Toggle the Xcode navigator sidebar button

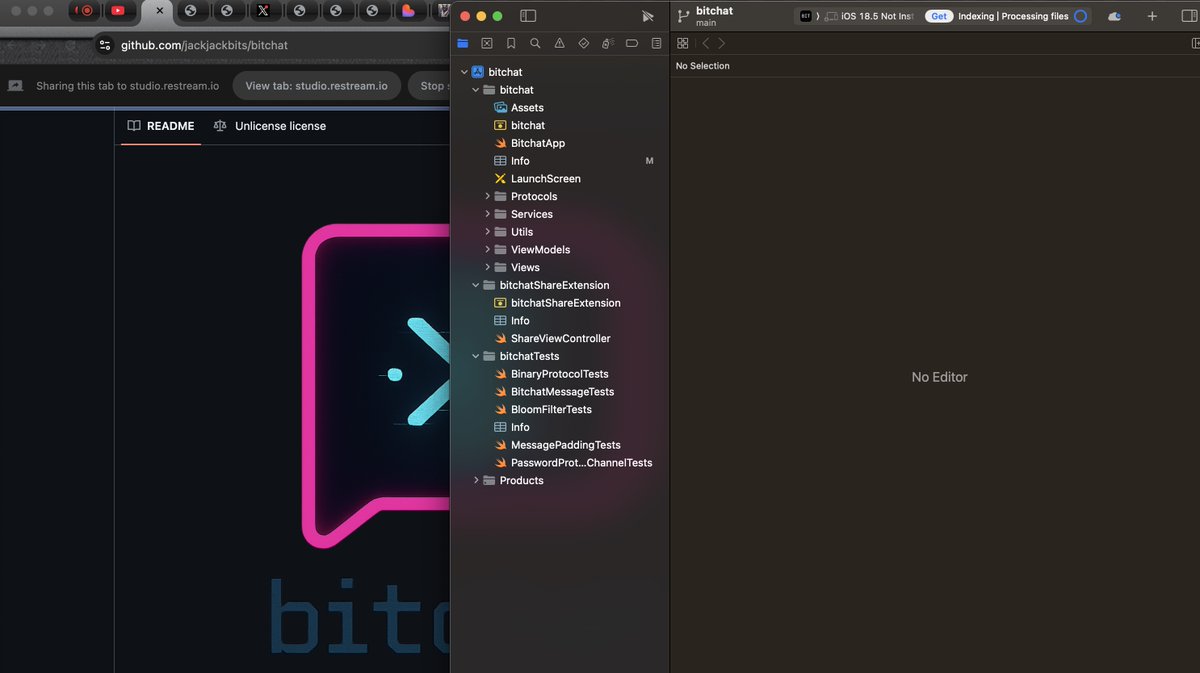point(528,16)
